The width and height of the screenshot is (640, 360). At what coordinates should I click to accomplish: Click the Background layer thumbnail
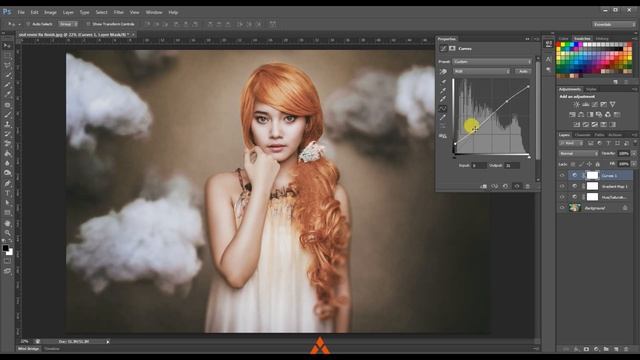click(575, 208)
